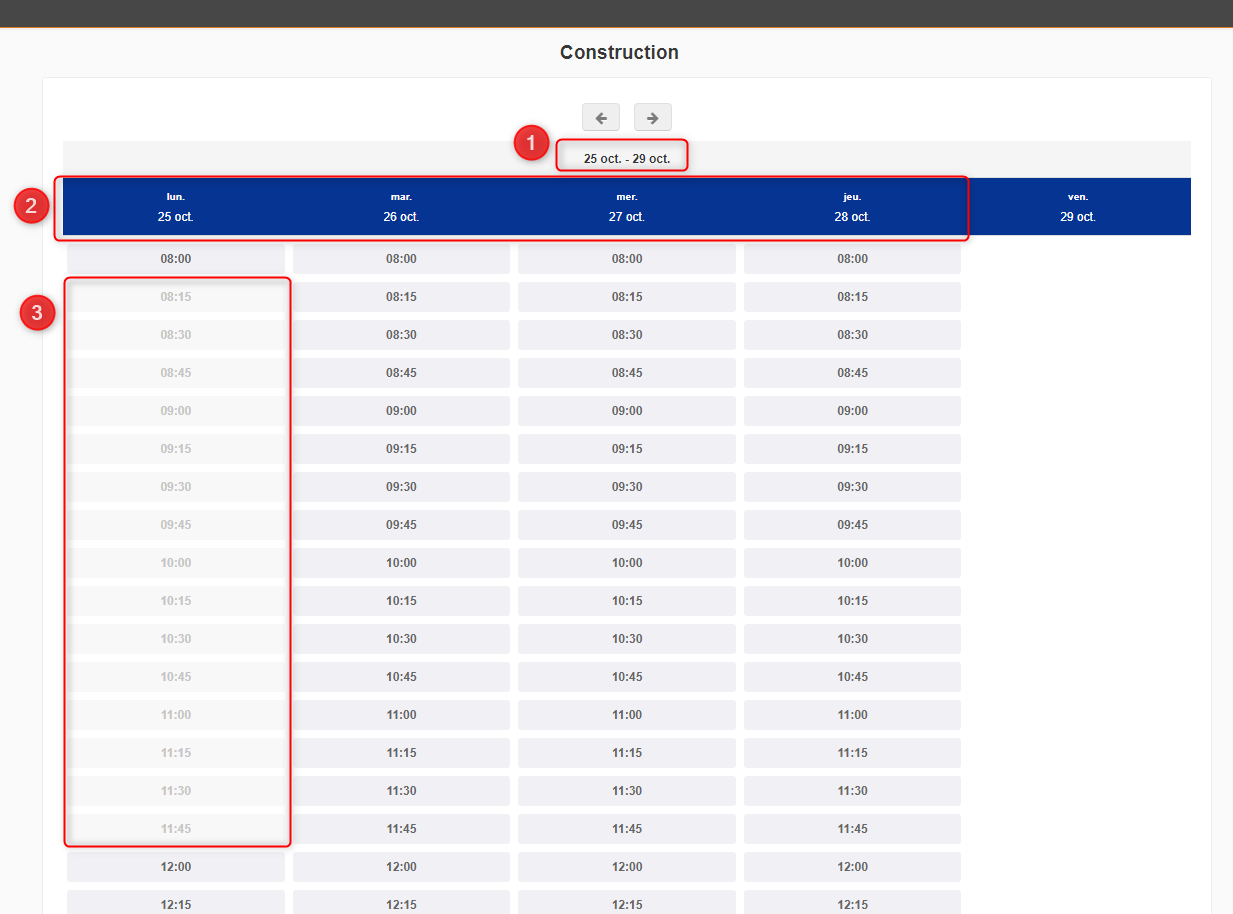
Task: Go to next week with right arrow
Action: 652,117
